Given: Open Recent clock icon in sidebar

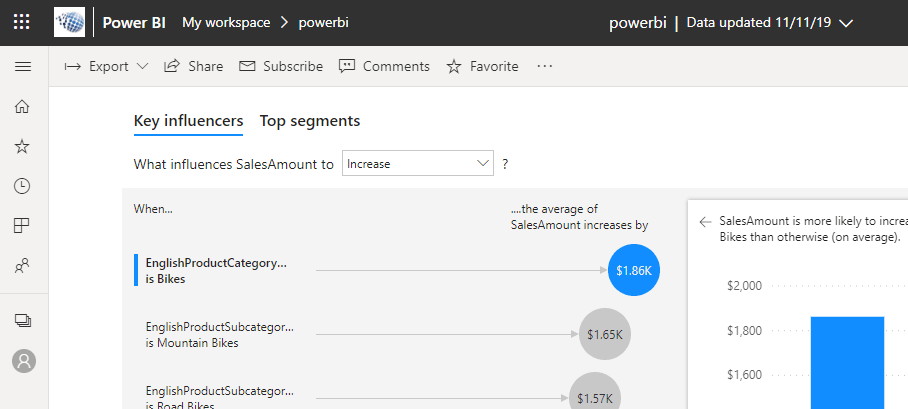Looking at the screenshot, I should click(x=22, y=186).
